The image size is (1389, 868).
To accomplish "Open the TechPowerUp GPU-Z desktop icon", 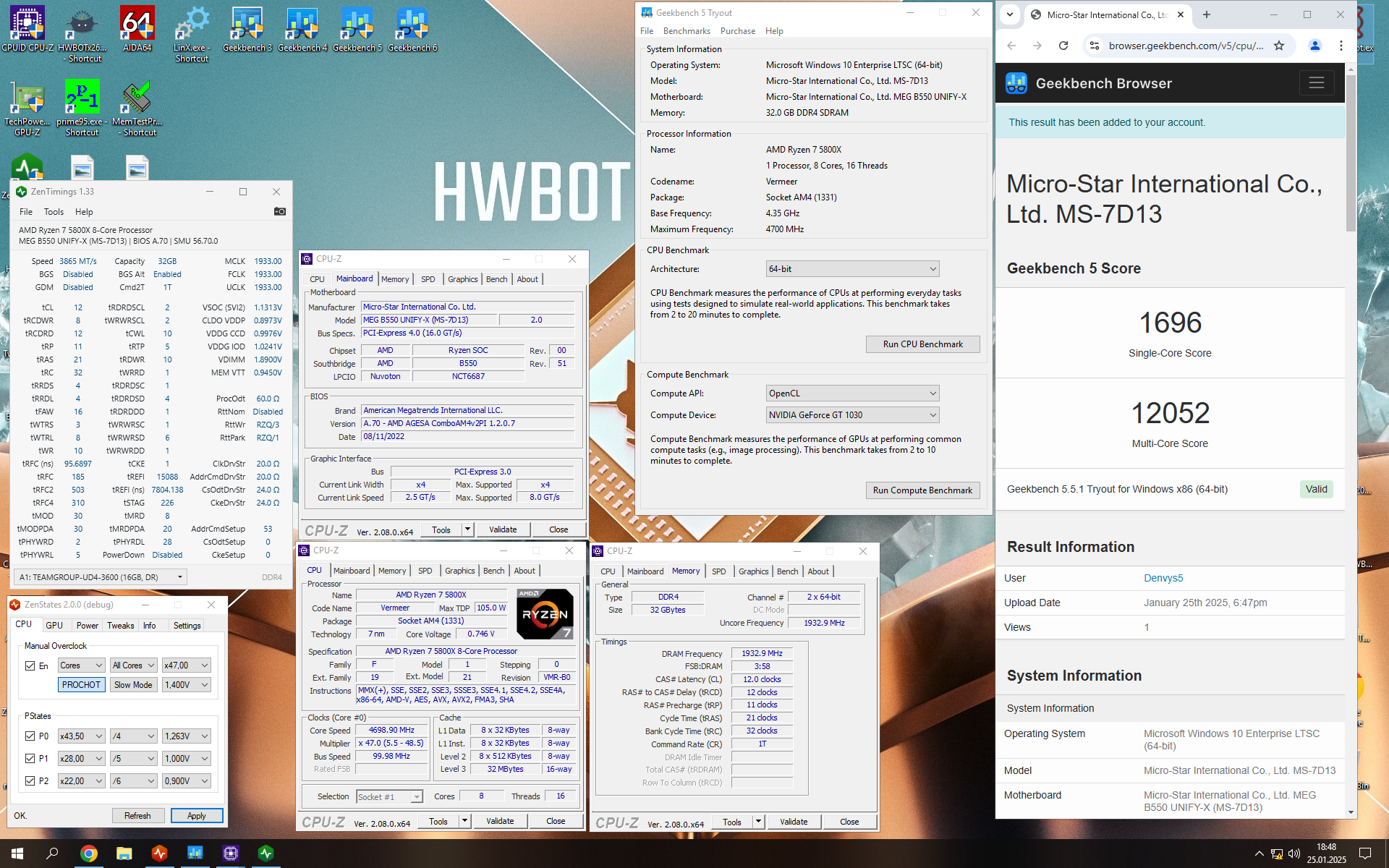I will click(27, 108).
